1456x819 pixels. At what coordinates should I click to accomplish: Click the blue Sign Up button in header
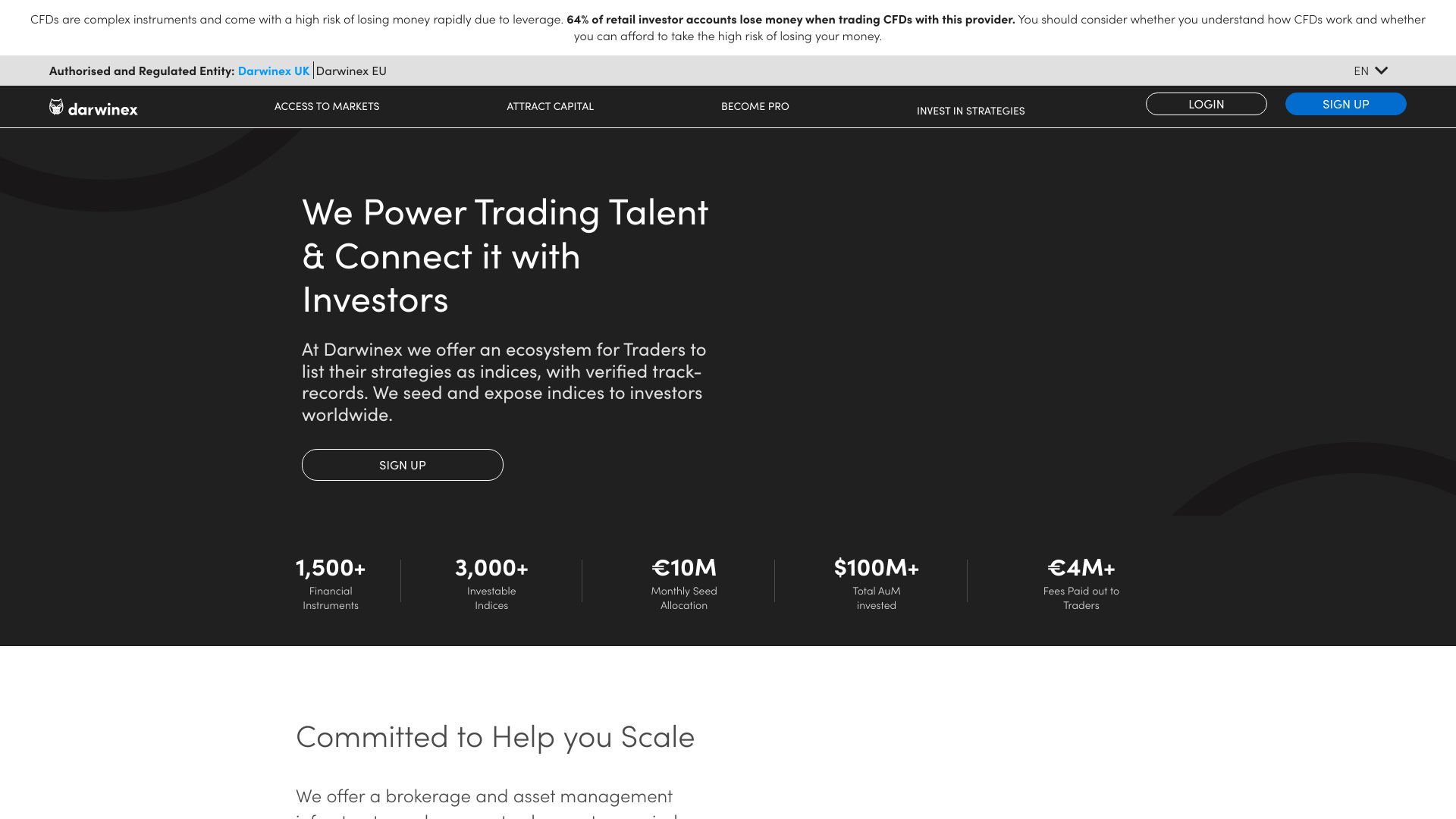pos(1345,104)
